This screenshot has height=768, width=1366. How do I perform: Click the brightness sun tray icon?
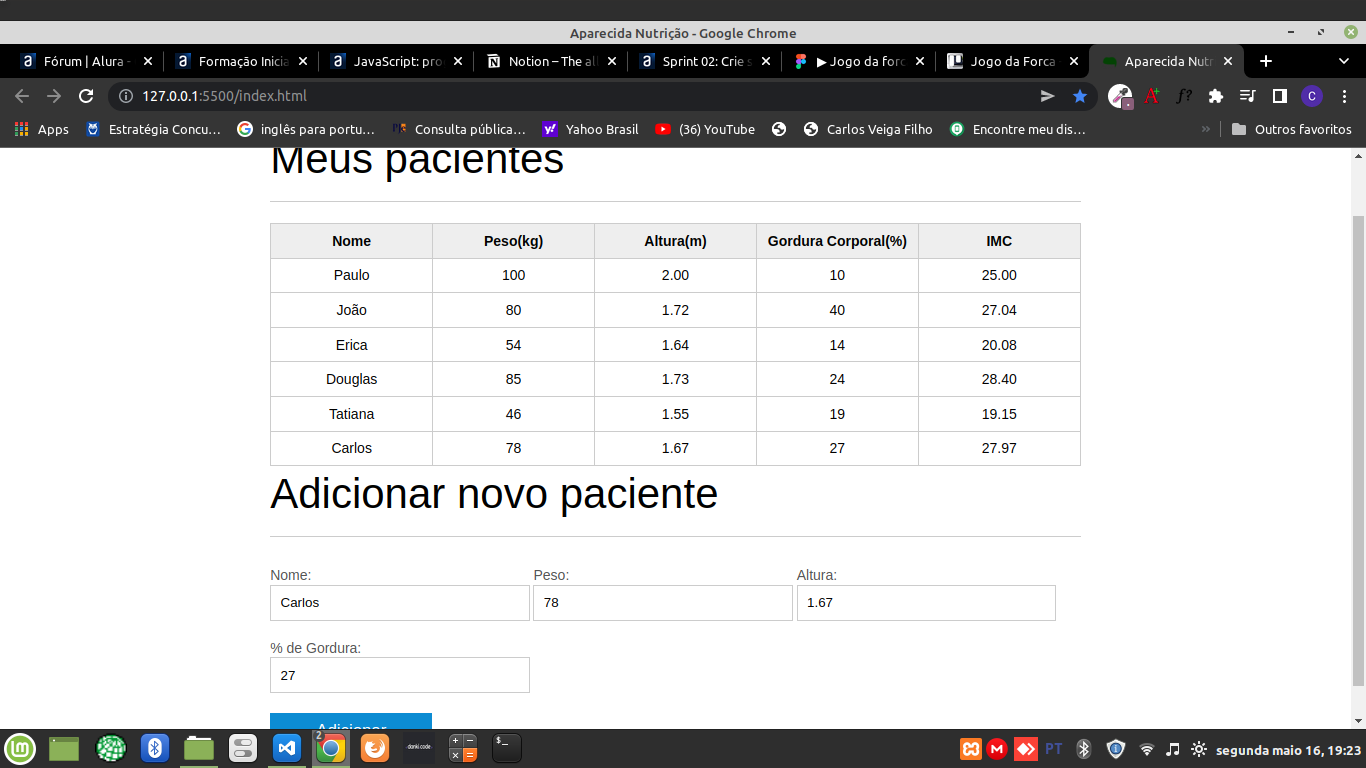tap(1199, 748)
